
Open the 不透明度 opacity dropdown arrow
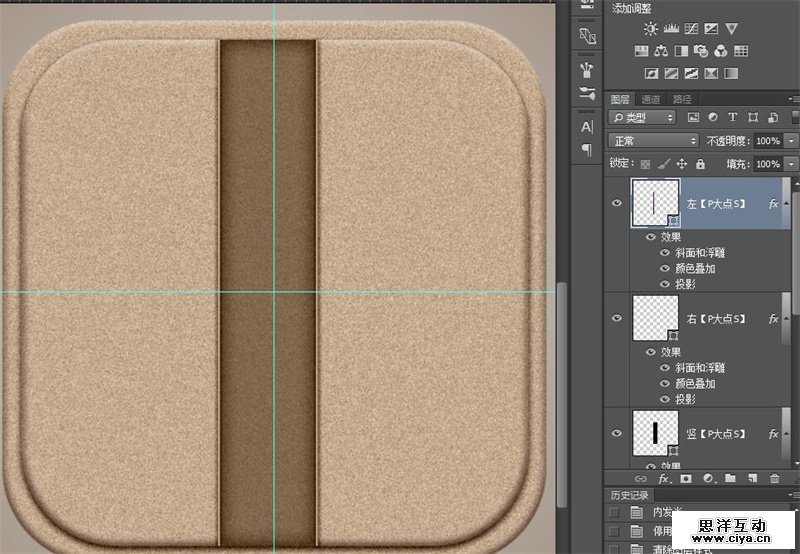tap(791, 141)
